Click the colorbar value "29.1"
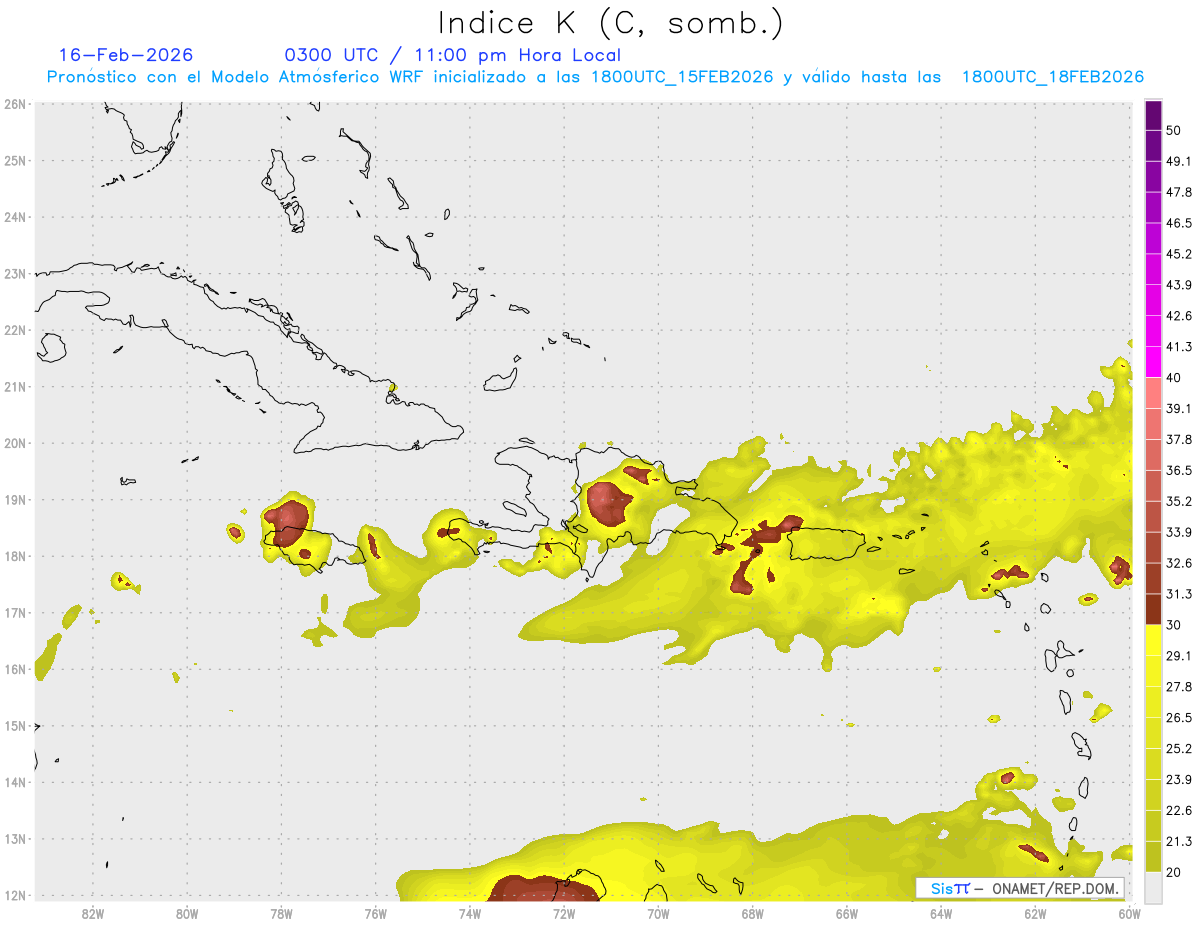 point(1178,656)
